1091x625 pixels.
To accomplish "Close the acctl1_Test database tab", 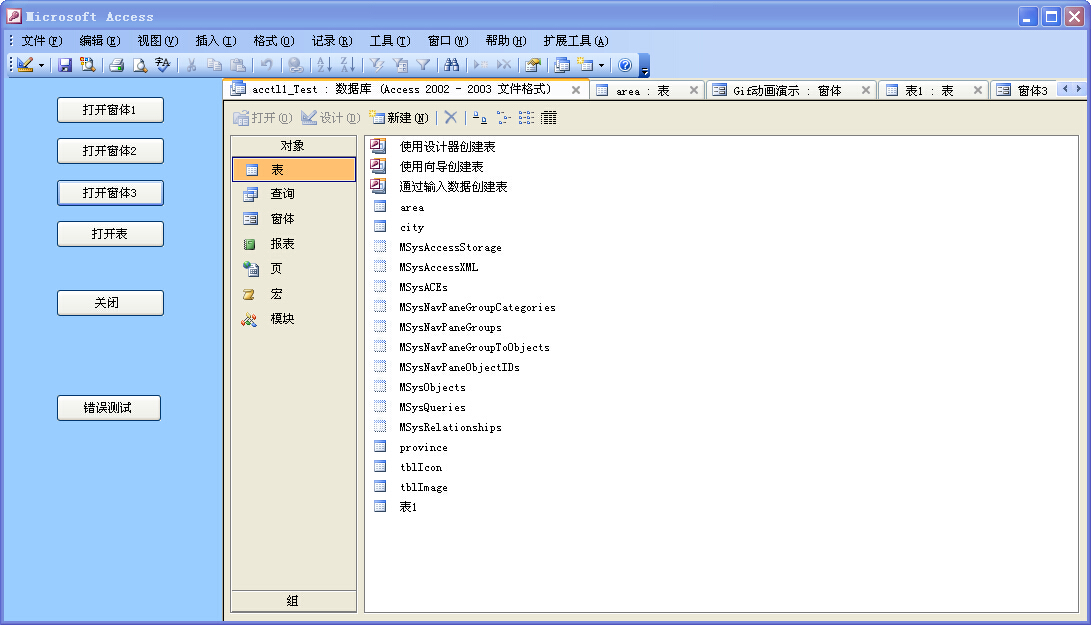I will pyautogui.click(x=576, y=90).
